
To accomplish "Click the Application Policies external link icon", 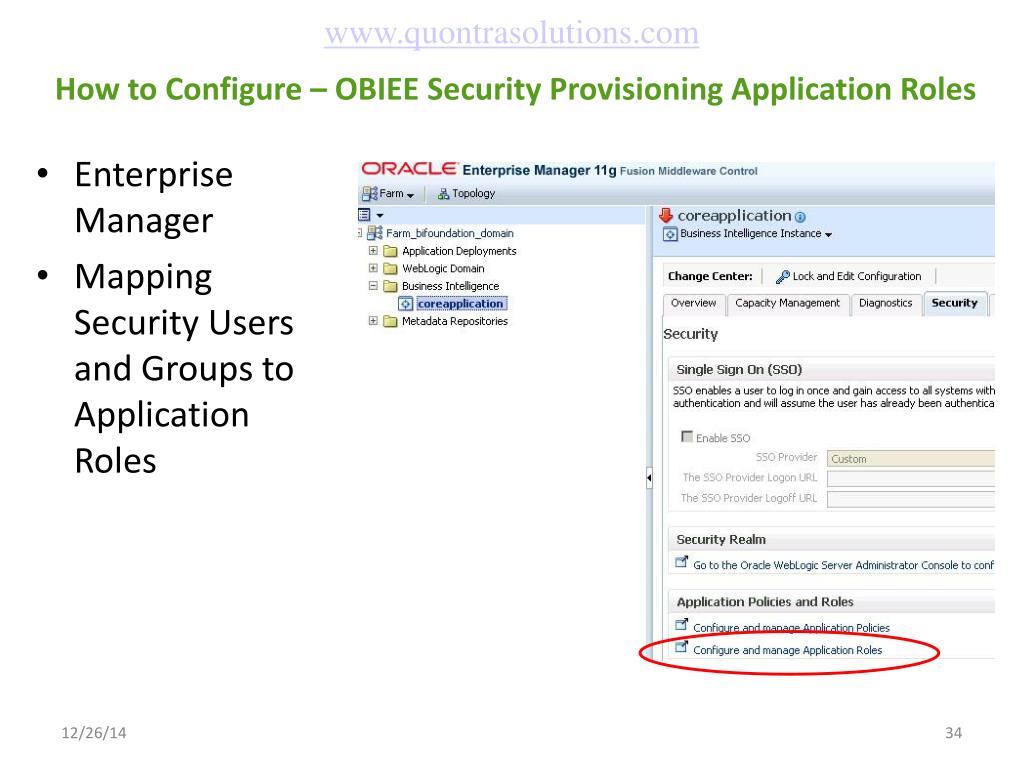I will 681,624.
